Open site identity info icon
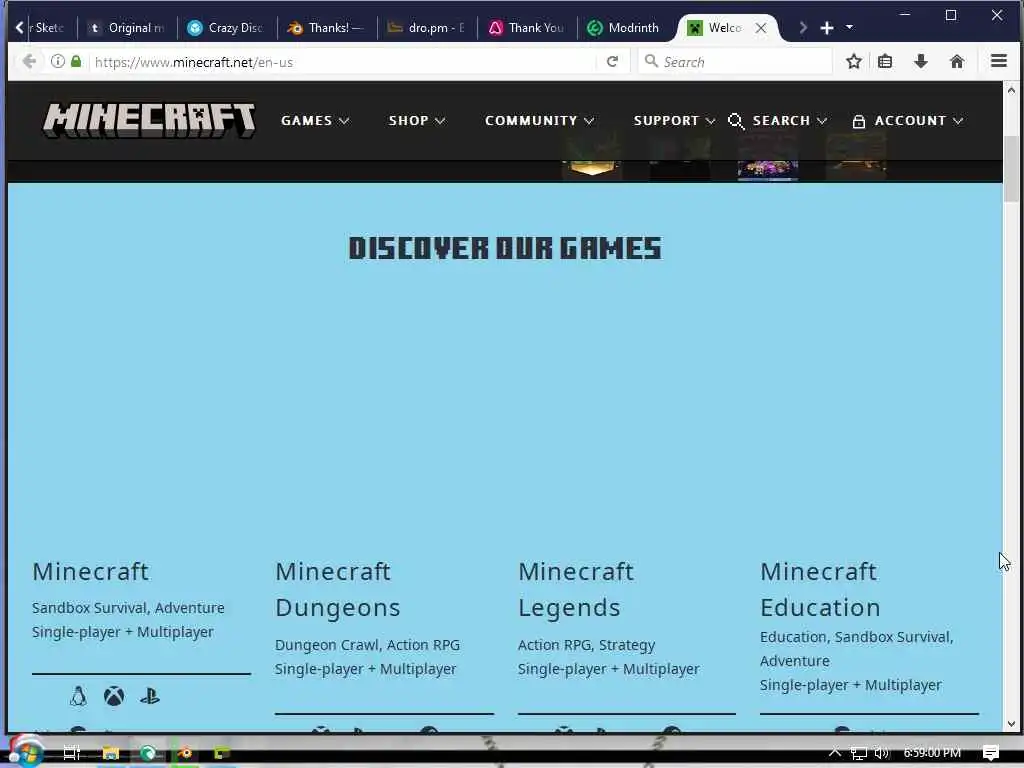1024x768 pixels. 57,61
